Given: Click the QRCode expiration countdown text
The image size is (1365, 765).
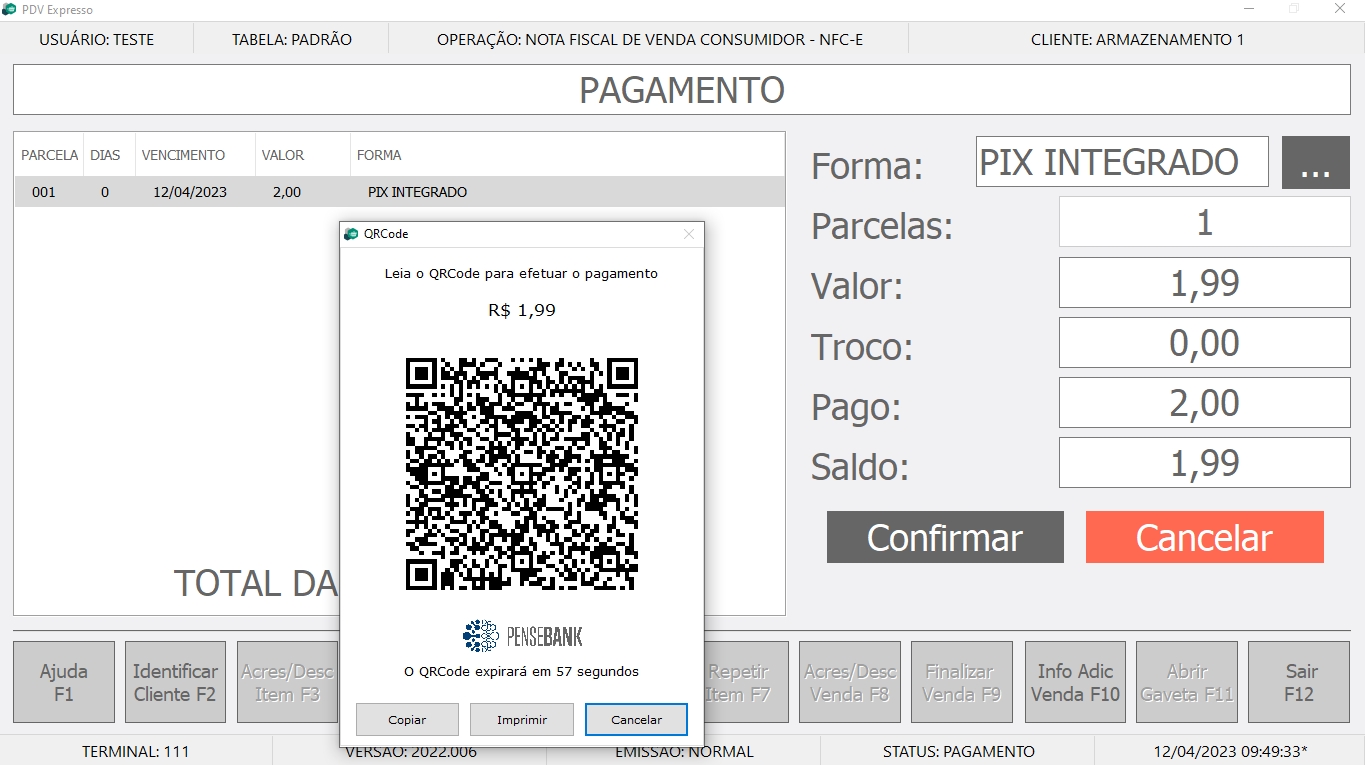Looking at the screenshot, I should click(521, 671).
